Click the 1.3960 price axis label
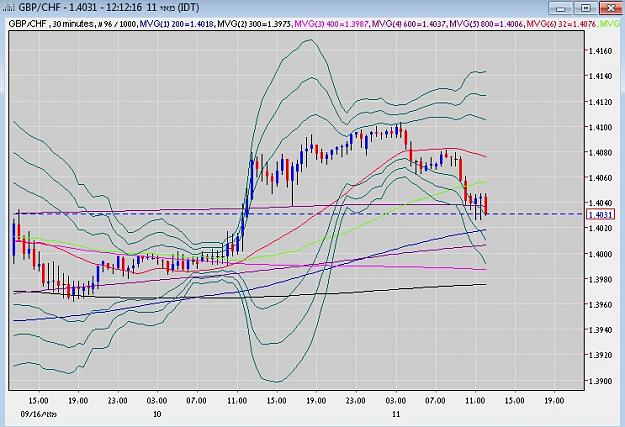This screenshot has height=427, width=625. coord(600,305)
